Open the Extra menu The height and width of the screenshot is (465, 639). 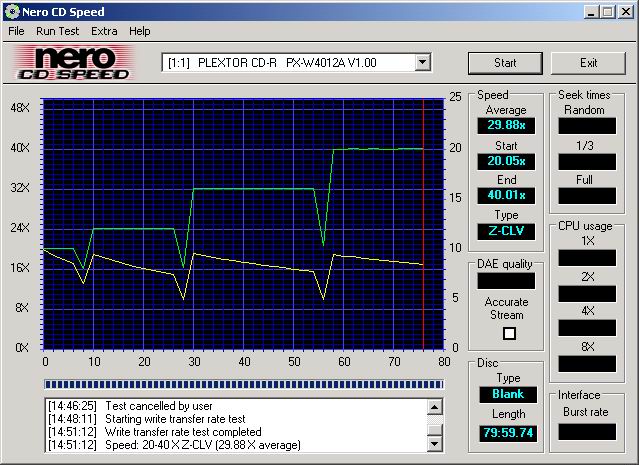coord(104,31)
